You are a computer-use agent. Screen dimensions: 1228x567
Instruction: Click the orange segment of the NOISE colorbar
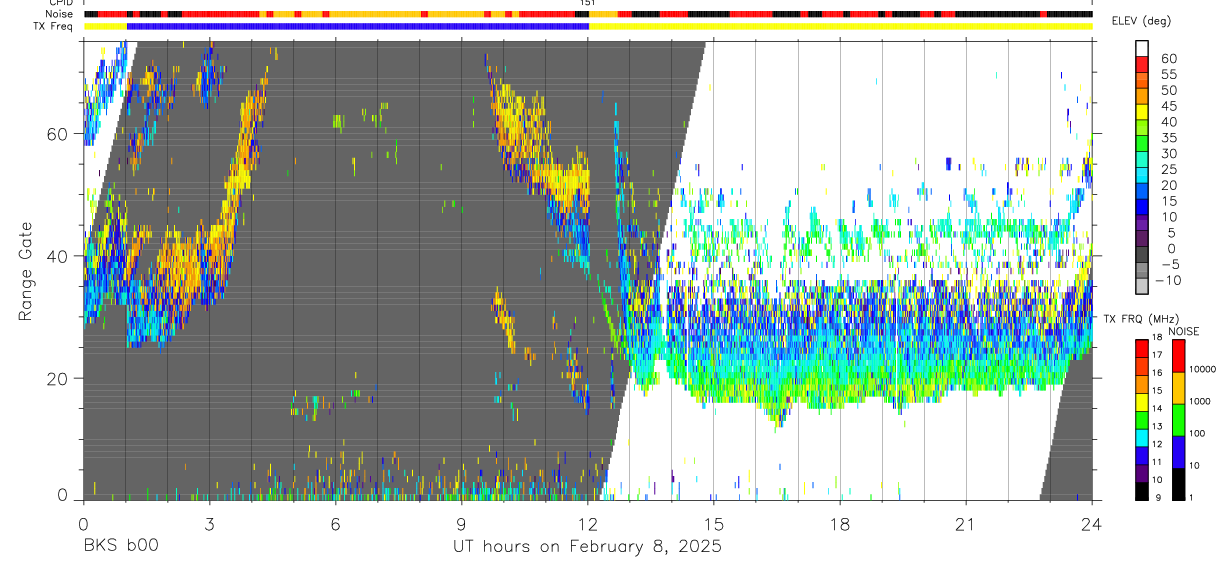point(1178,388)
